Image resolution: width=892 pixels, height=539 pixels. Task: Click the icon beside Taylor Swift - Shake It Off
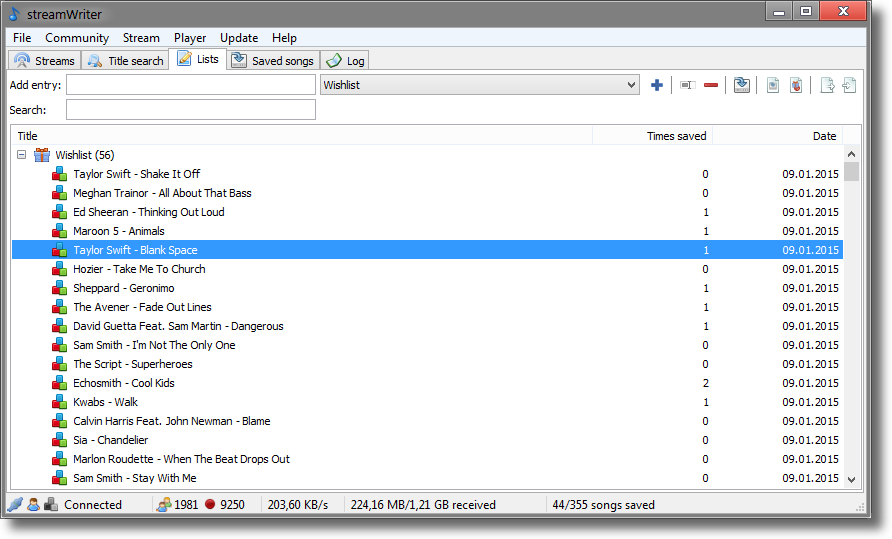60,174
